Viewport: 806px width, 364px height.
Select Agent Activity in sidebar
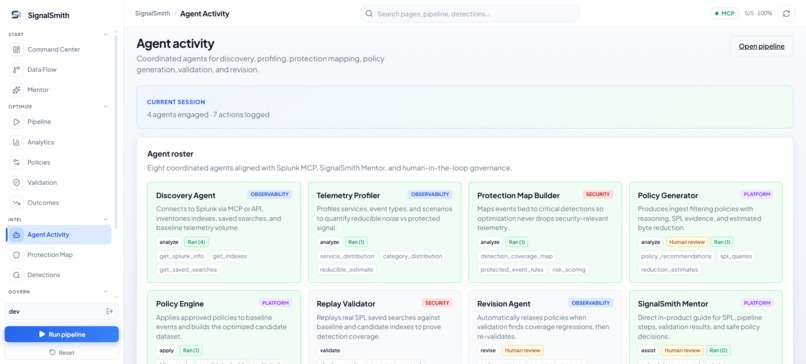point(58,234)
